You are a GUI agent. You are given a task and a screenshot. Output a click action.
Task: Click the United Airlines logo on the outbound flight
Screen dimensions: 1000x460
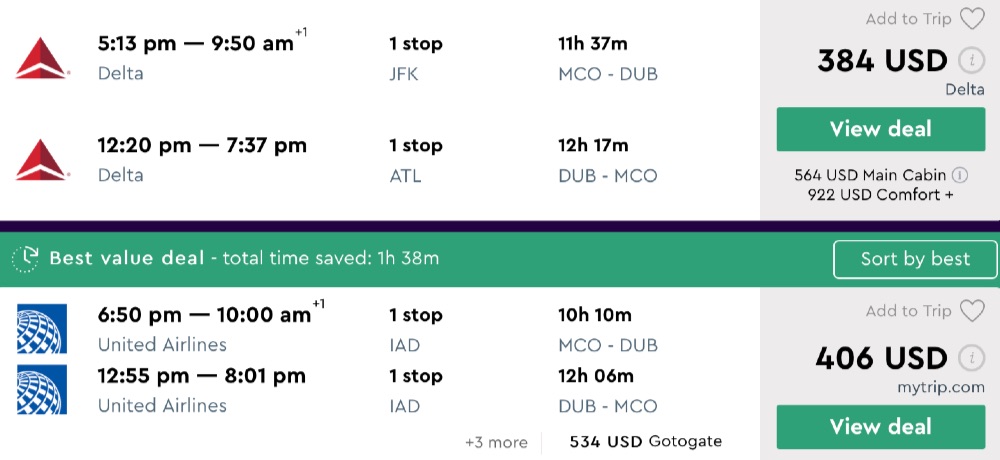(41, 329)
